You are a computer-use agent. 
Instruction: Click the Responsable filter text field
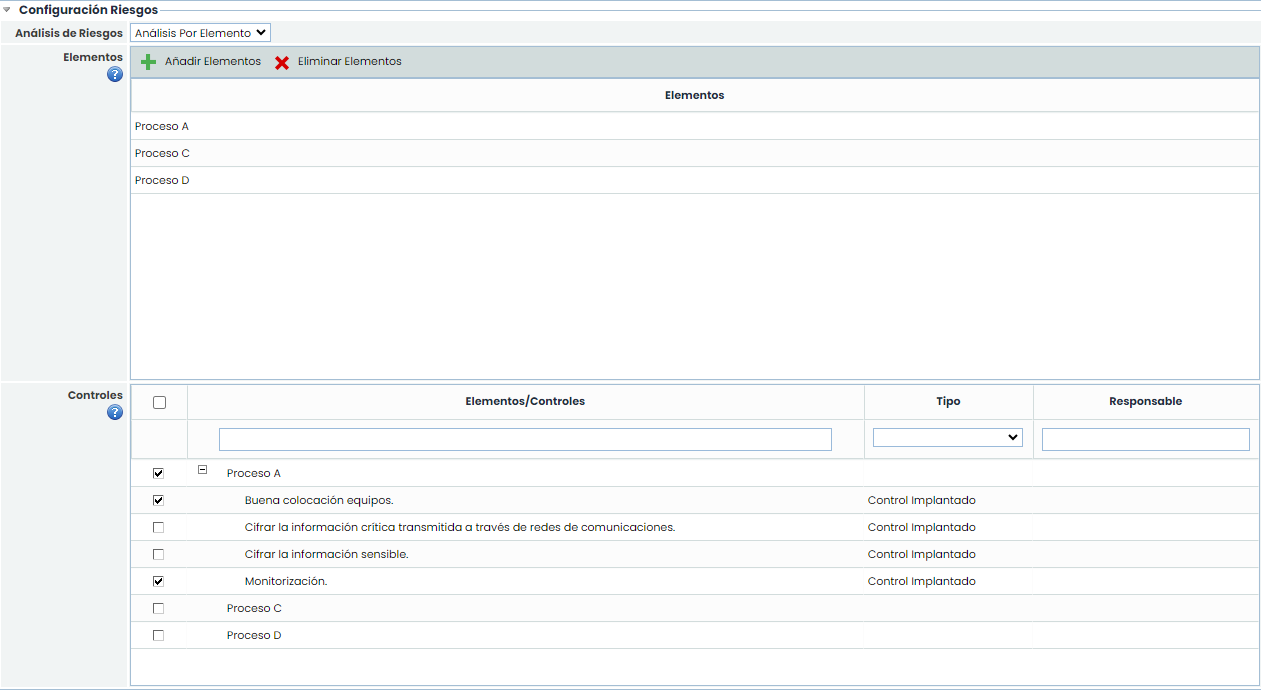(x=1145, y=440)
